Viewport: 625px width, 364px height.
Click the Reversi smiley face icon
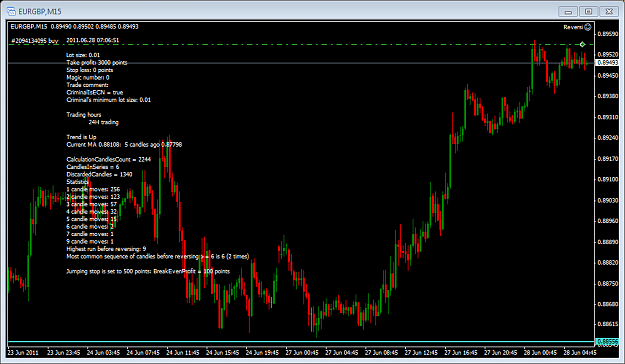click(x=588, y=27)
